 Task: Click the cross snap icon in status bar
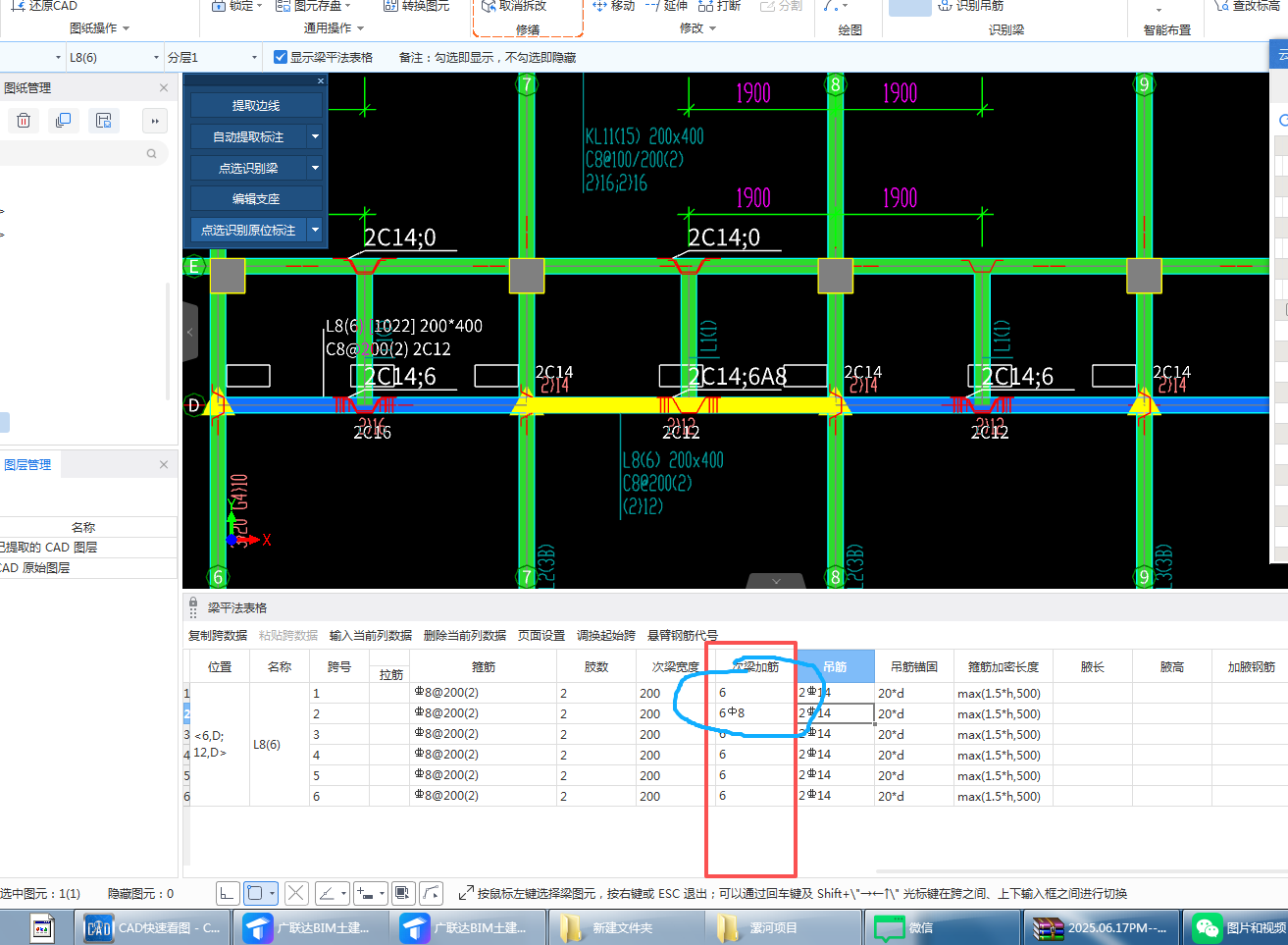coord(296,893)
